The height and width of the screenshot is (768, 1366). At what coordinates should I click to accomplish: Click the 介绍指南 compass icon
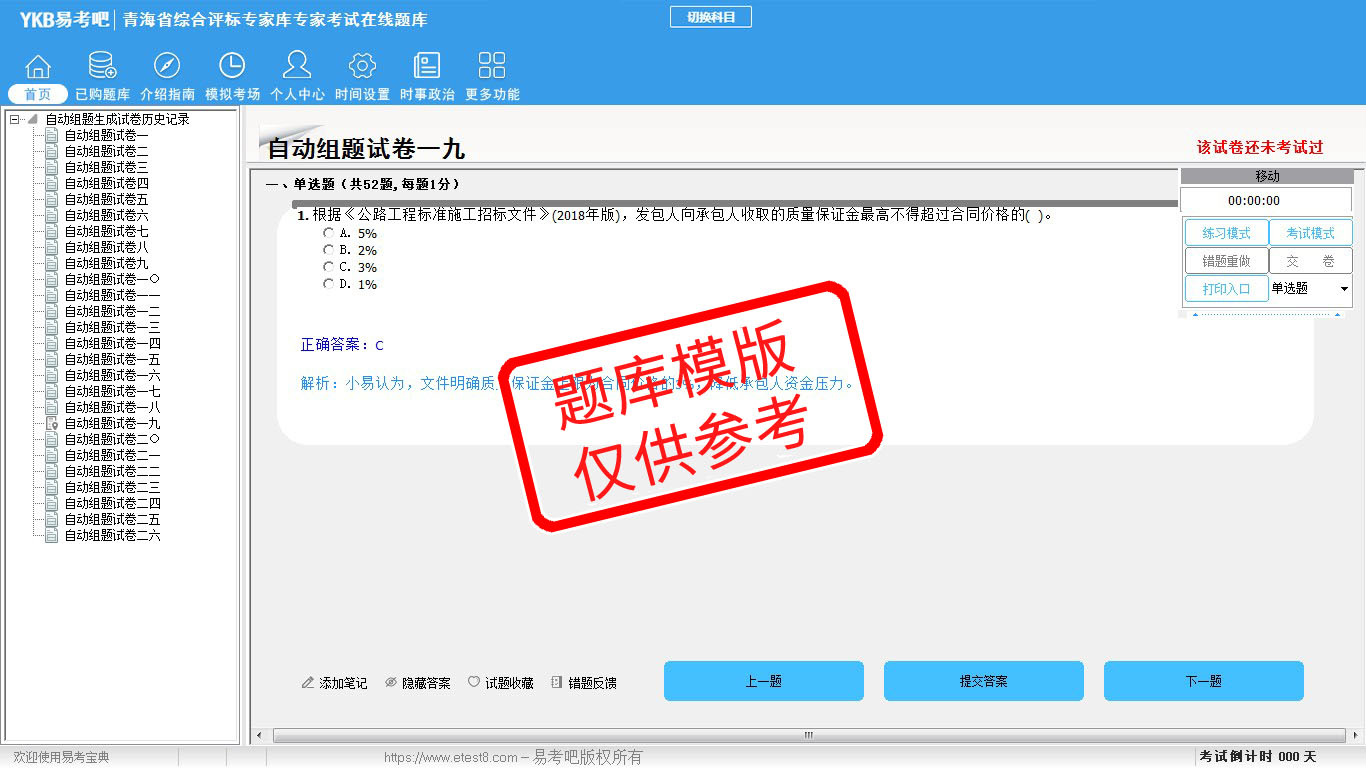[167, 67]
